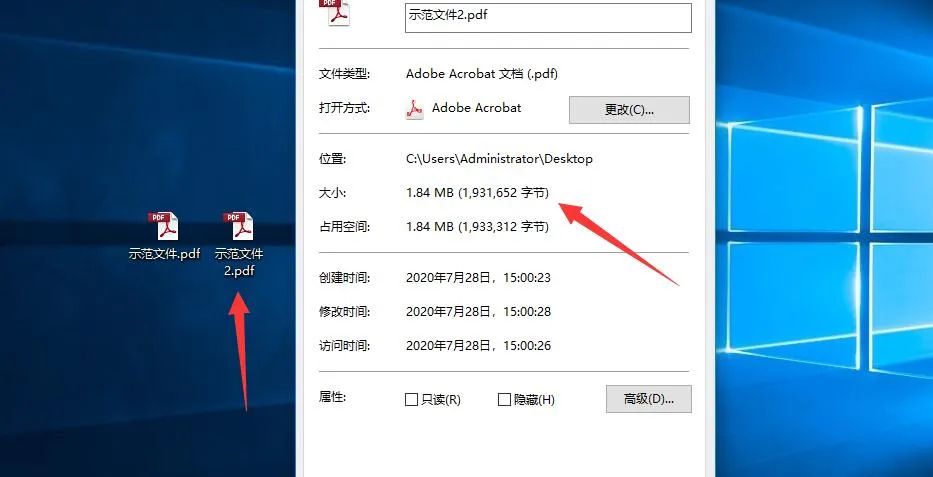
Task: Click the Adobe Acrobat program name text
Action: pyautogui.click(x=477, y=108)
